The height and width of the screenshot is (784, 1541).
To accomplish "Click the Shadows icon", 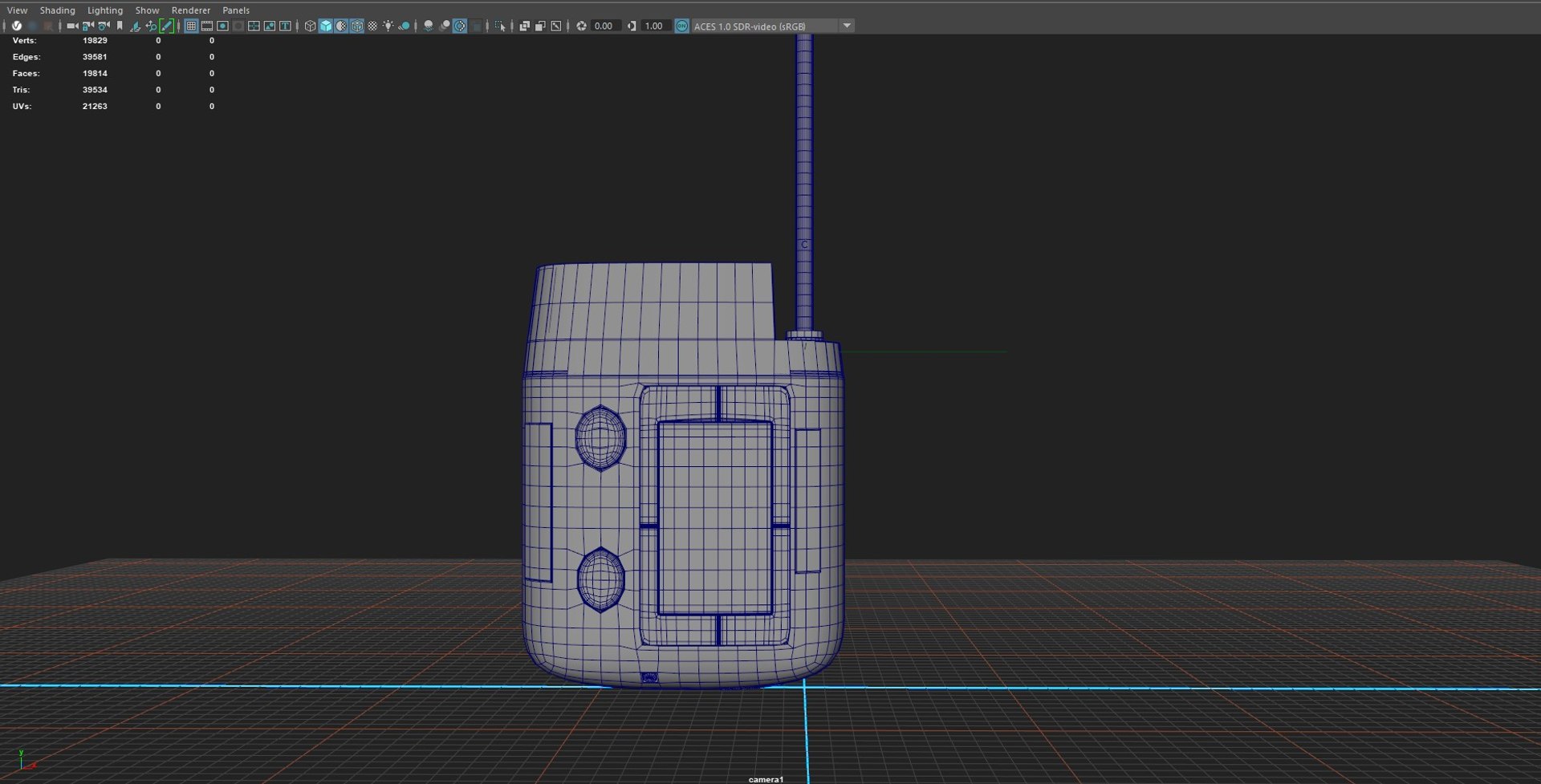I will pos(405,26).
